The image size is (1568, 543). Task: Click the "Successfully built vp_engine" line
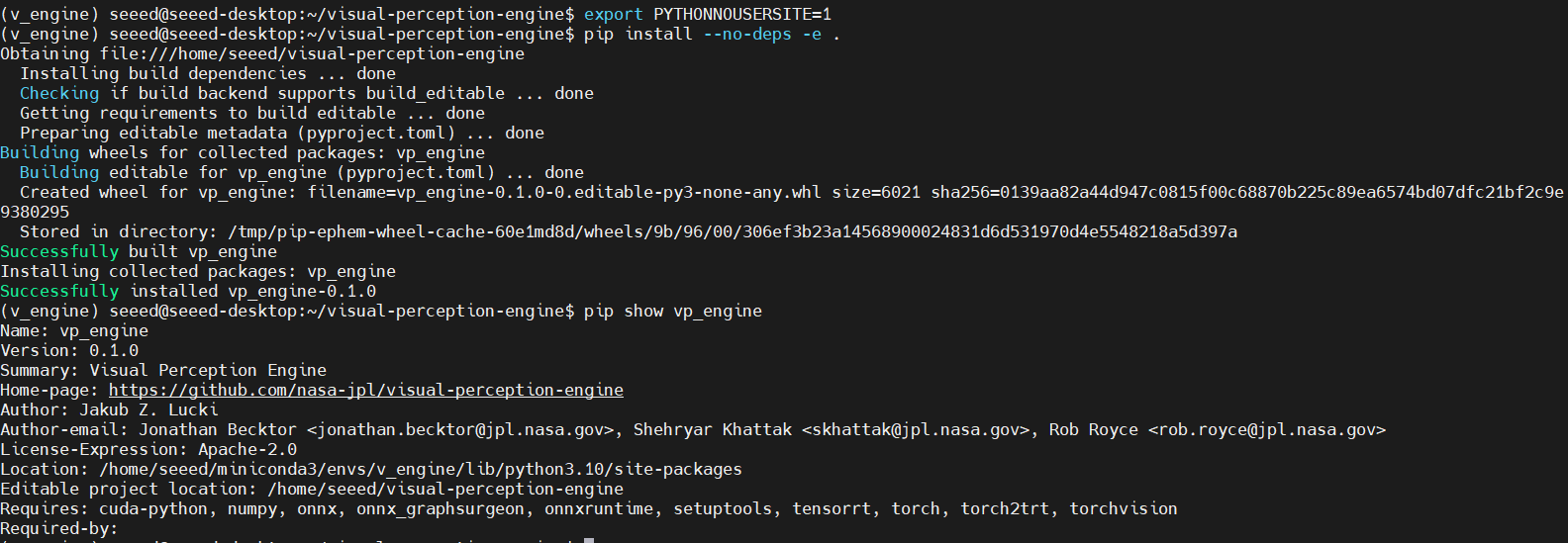[x=139, y=251]
